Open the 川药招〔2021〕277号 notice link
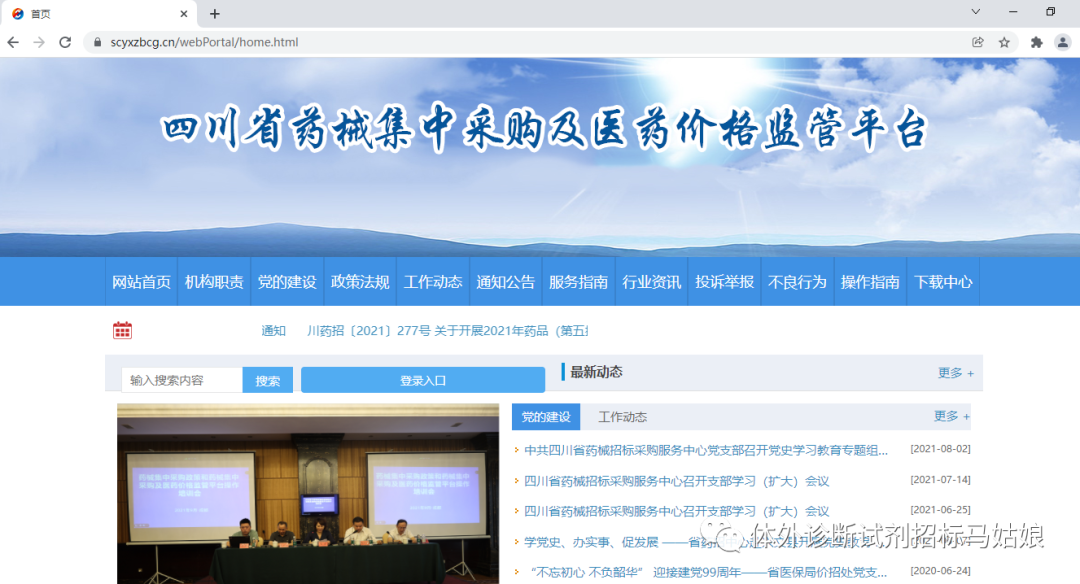 point(447,331)
